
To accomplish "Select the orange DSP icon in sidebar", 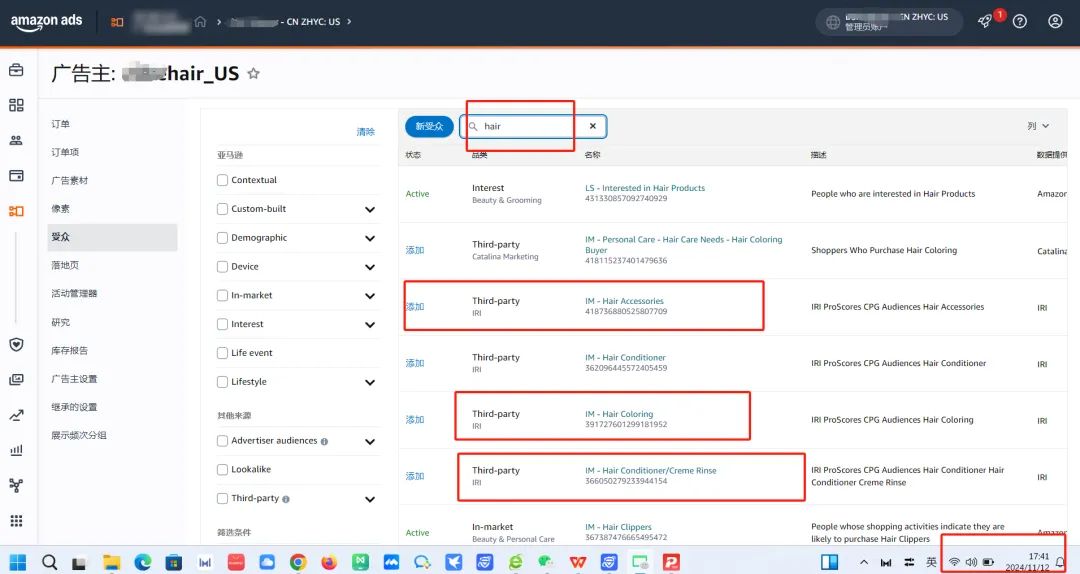I will (16, 211).
